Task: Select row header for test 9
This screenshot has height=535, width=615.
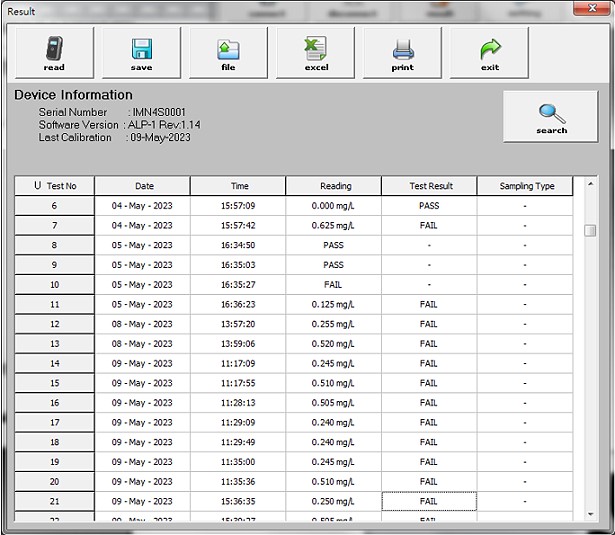Action: (55, 265)
